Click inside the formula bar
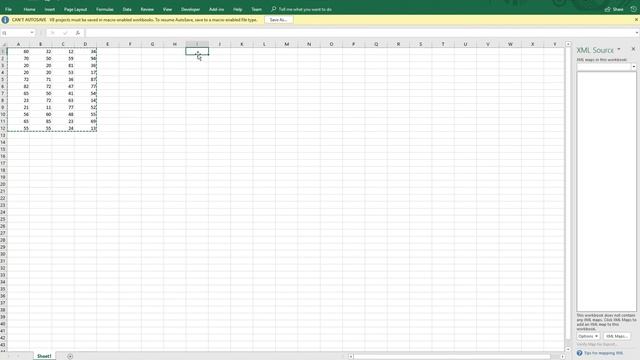640x360 pixels. pyautogui.click(x=359, y=33)
